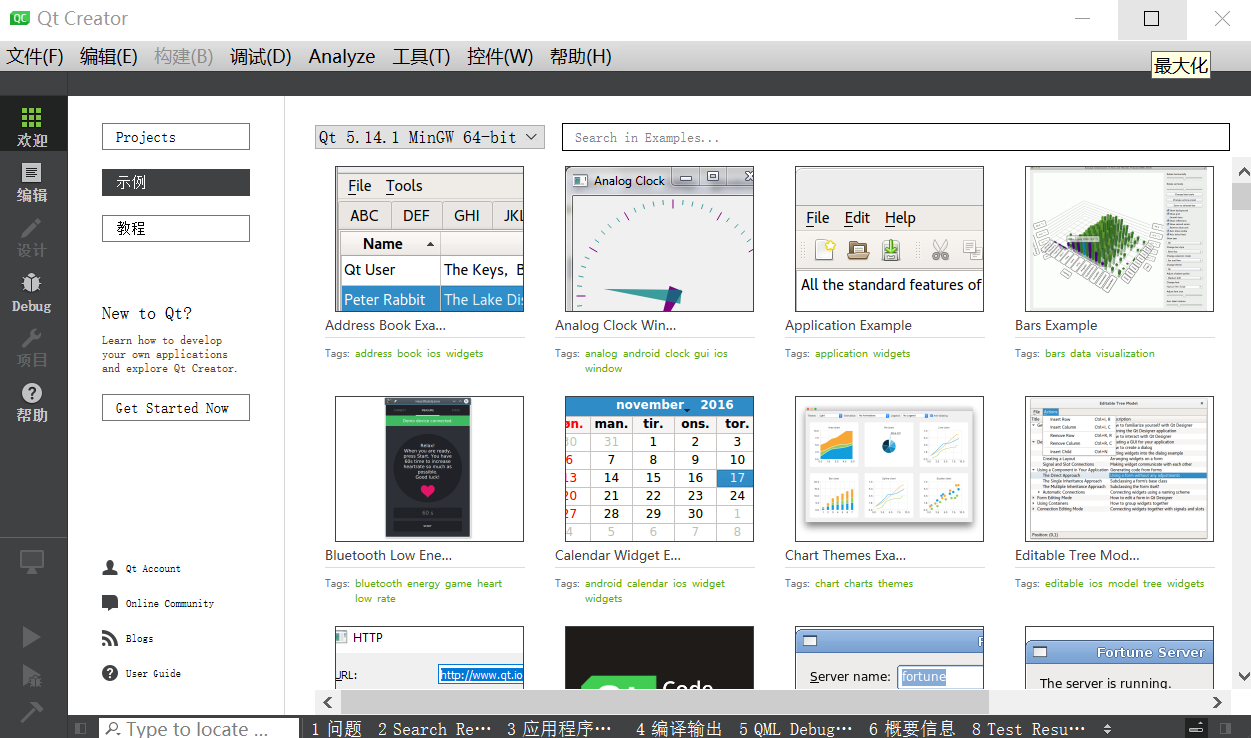
Task: Click the 教程 (Tutorials) button
Action: click(x=176, y=228)
